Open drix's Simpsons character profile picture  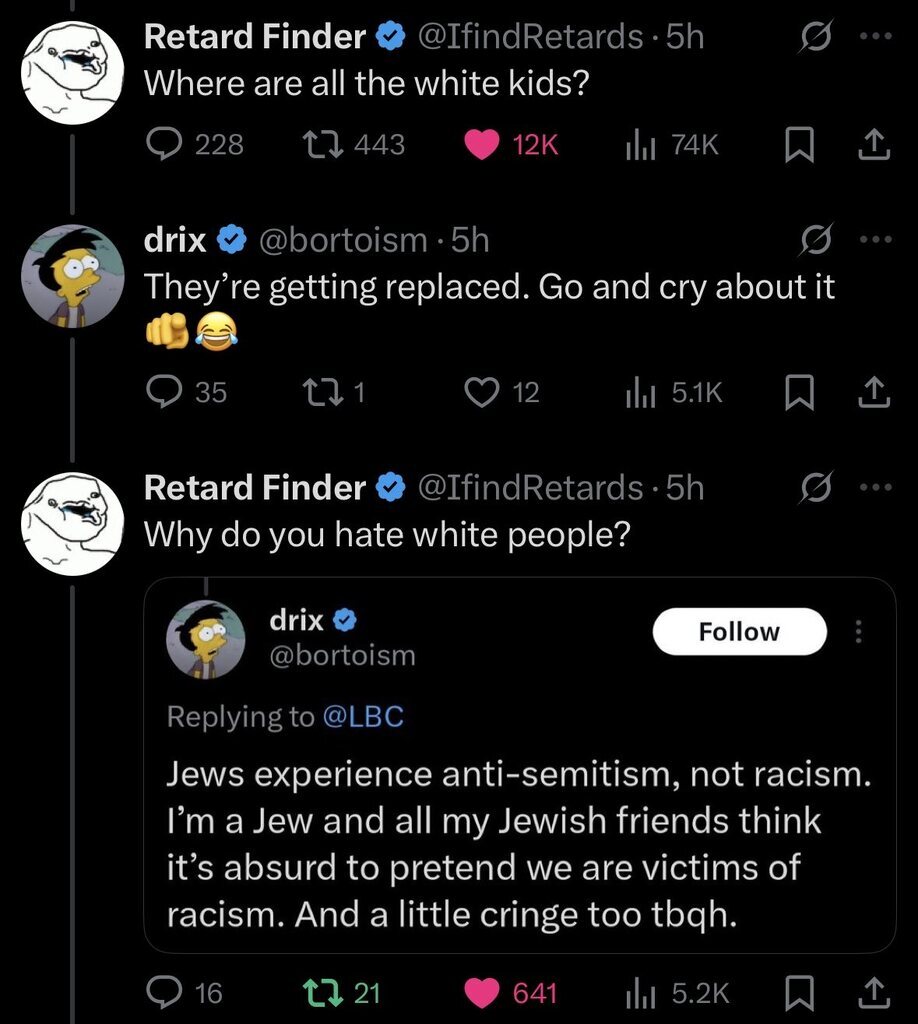[73, 275]
